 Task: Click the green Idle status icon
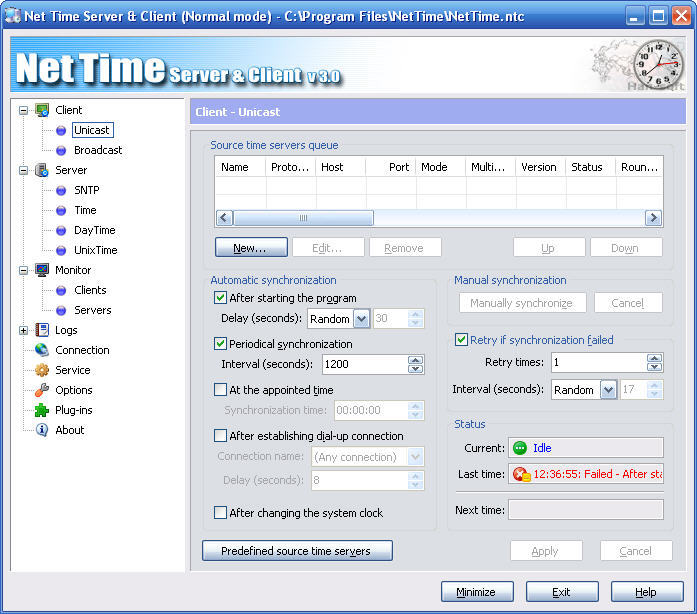pyautogui.click(x=520, y=448)
